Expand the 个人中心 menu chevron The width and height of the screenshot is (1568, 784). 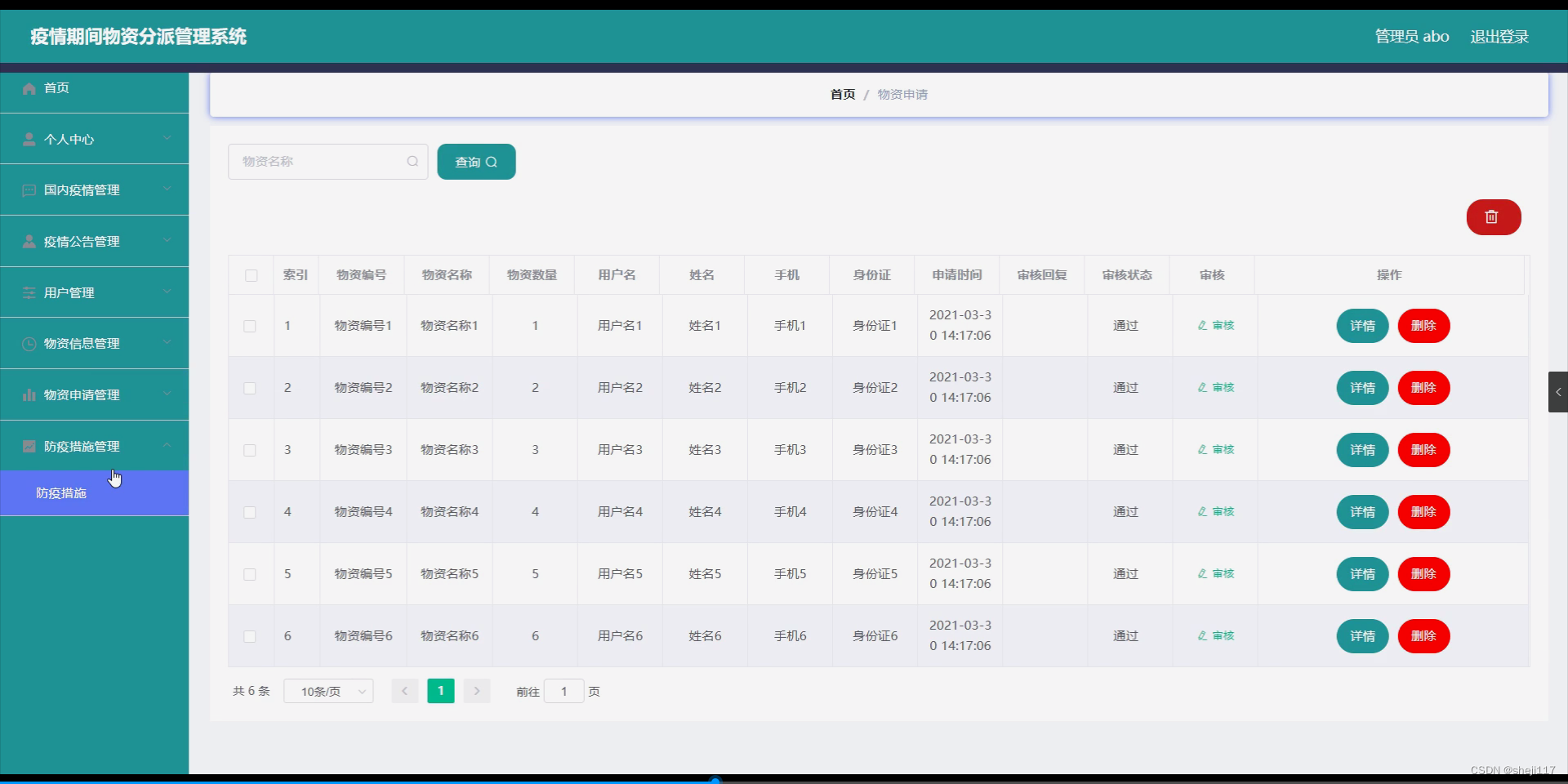tap(167, 138)
